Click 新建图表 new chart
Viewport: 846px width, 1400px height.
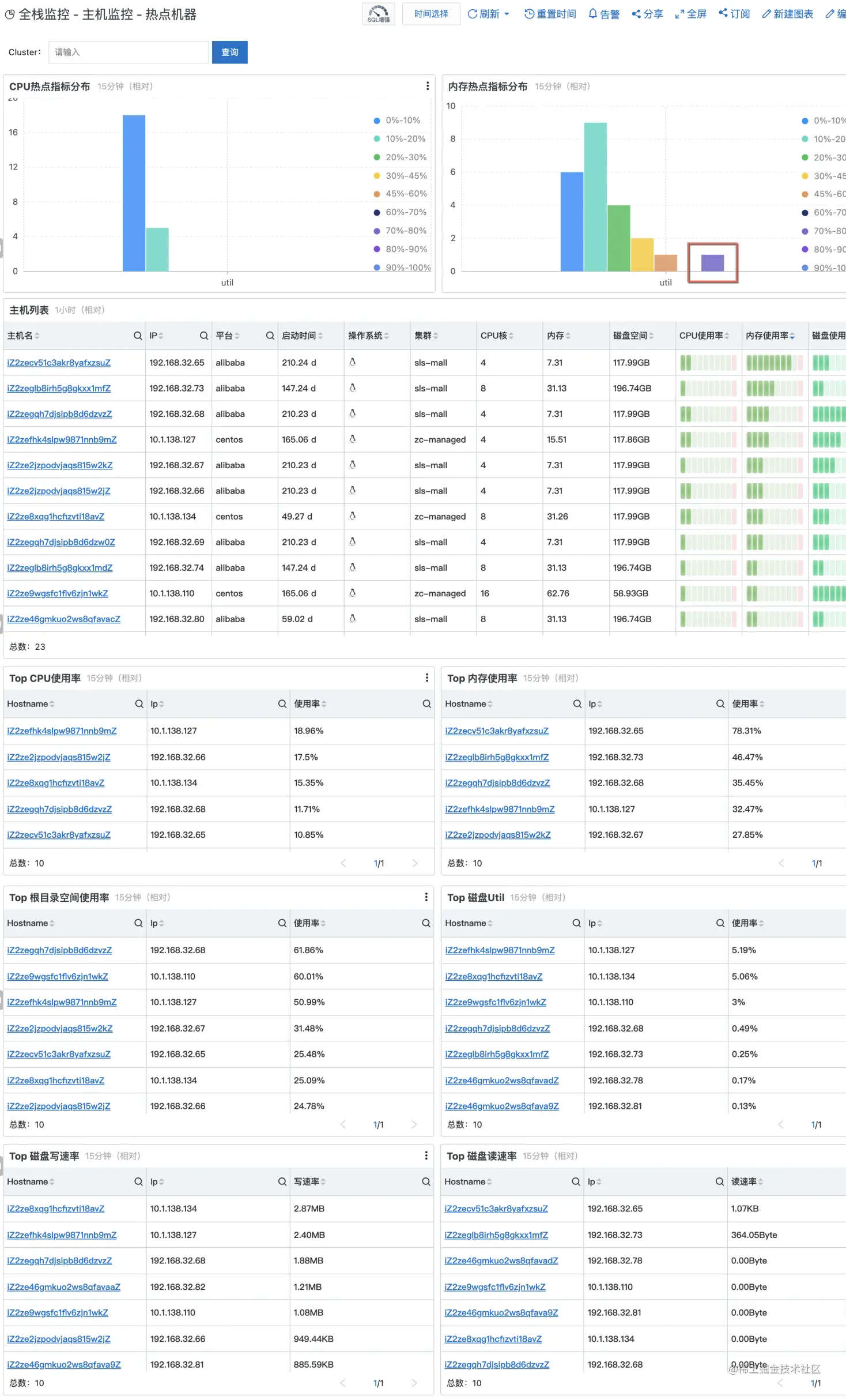[x=787, y=14]
